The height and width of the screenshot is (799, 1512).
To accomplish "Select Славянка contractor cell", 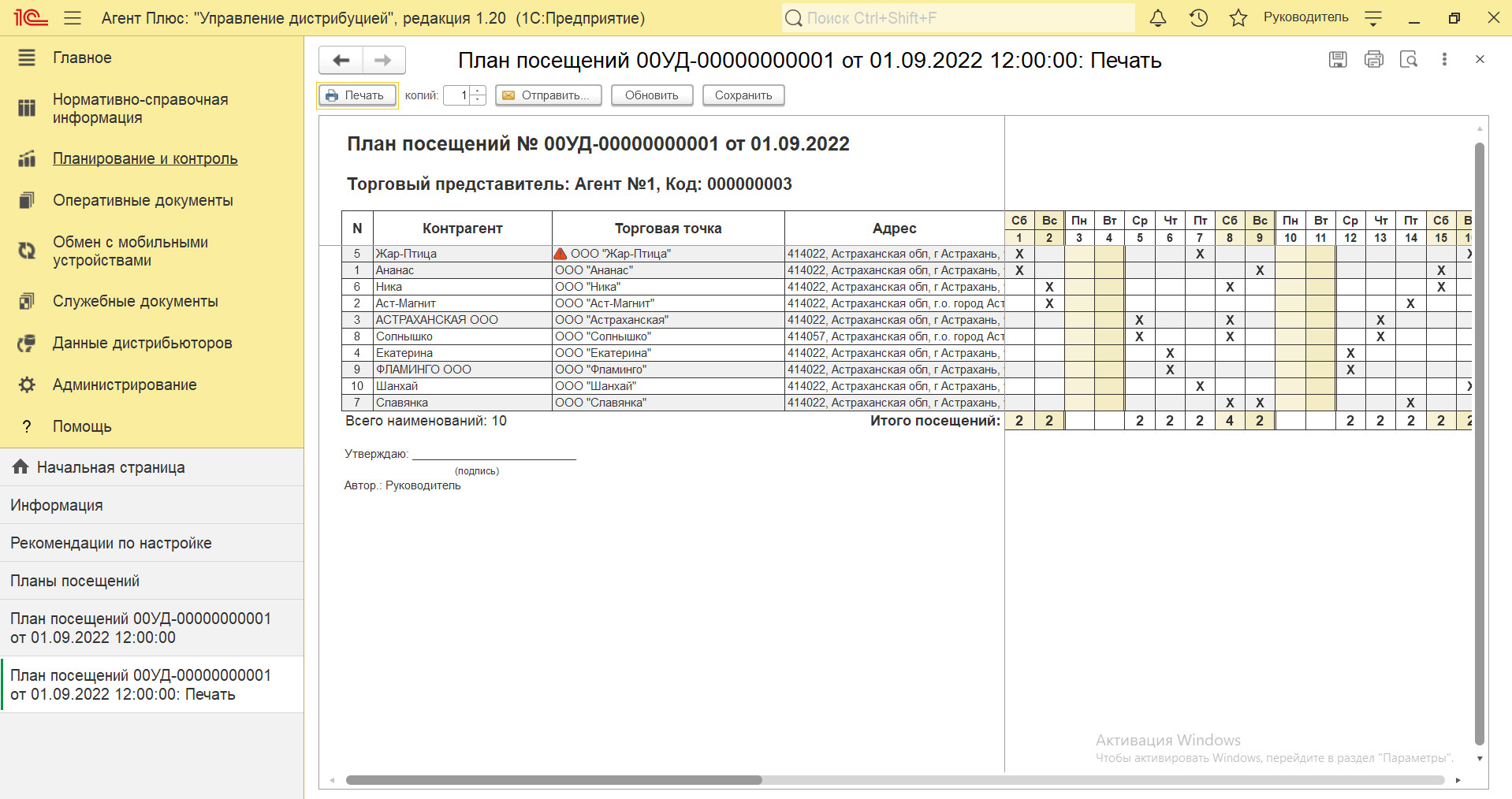I will tap(463, 403).
